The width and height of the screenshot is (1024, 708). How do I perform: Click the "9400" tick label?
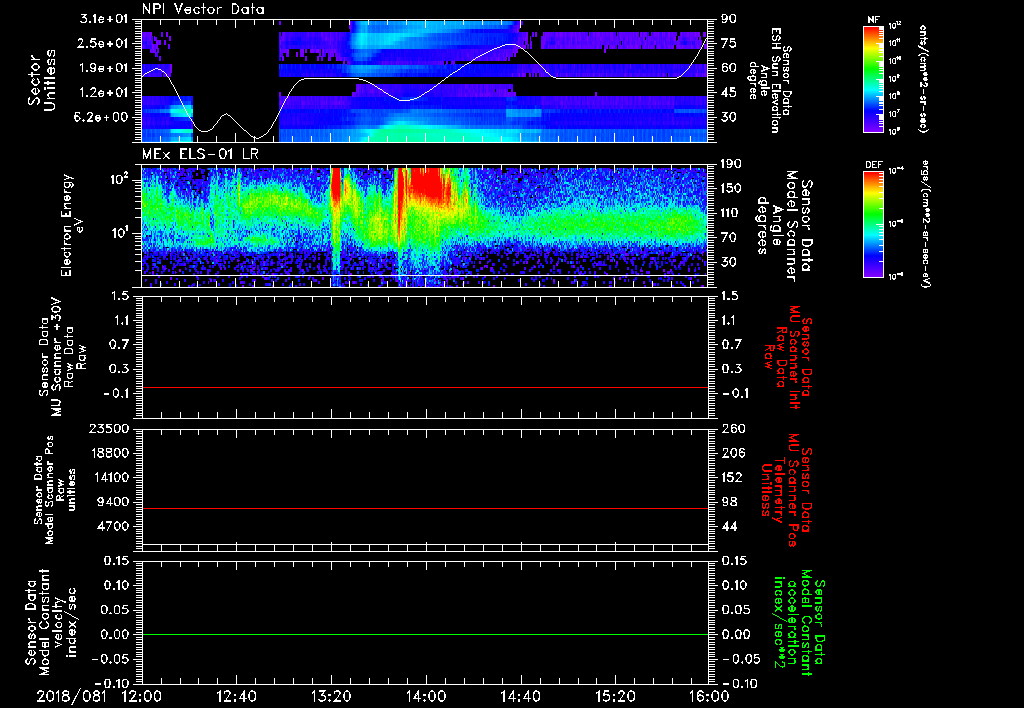(x=114, y=502)
